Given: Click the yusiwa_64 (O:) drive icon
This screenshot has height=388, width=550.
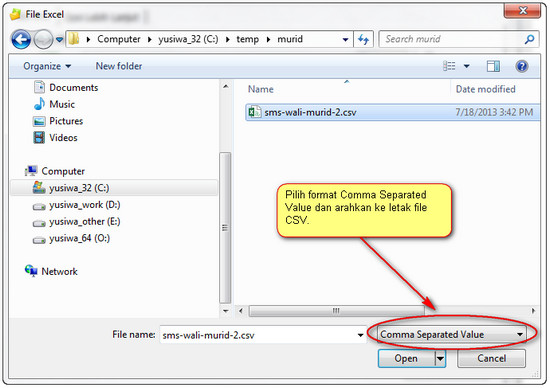Looking at the screenshot, I should click(39, 240).
